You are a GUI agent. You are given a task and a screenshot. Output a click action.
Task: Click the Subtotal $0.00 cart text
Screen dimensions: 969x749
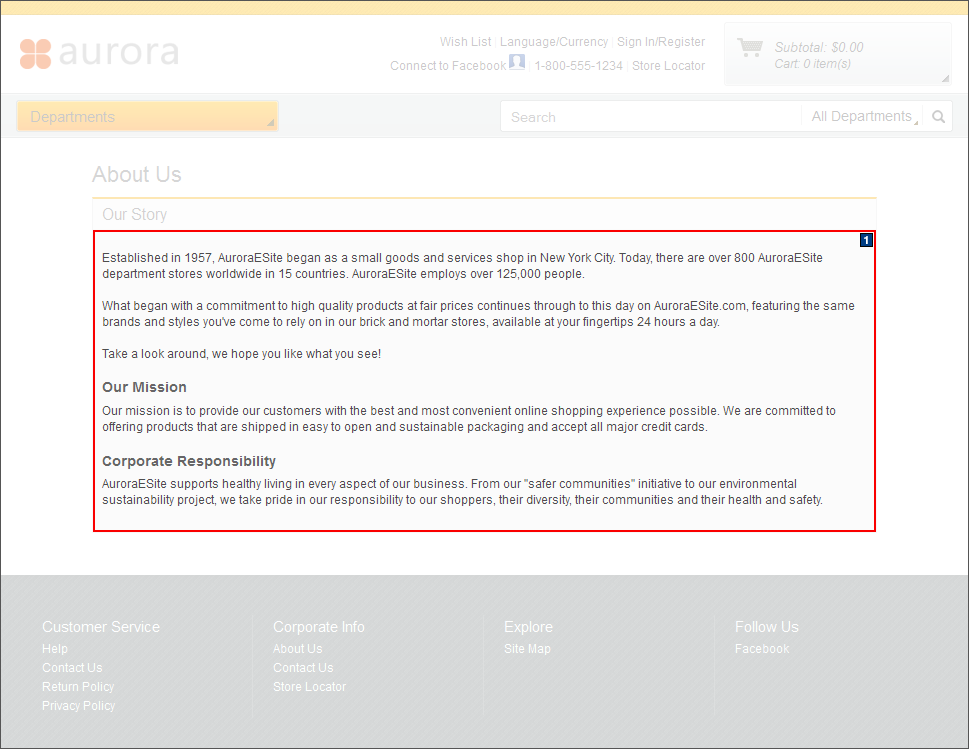[819, 47]
